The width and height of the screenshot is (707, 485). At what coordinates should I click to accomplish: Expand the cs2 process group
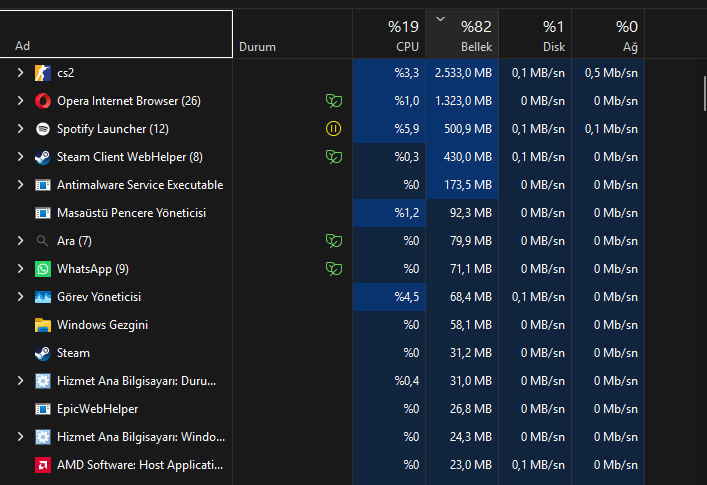click(20, 73)
